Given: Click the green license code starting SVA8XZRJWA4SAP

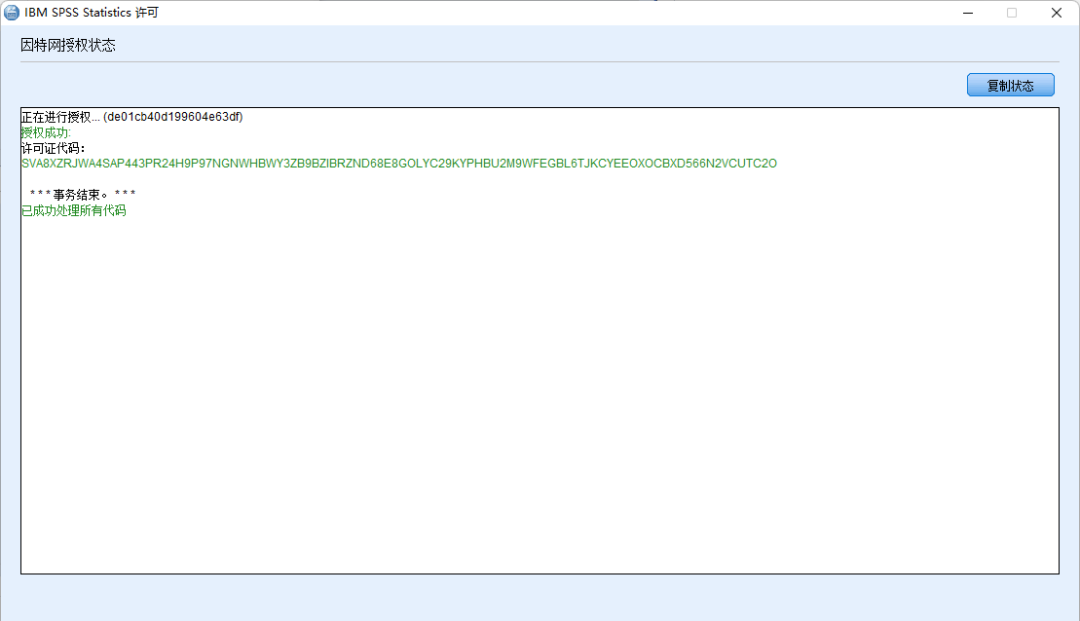Looking at the screenshot, I should coord(399,163).
